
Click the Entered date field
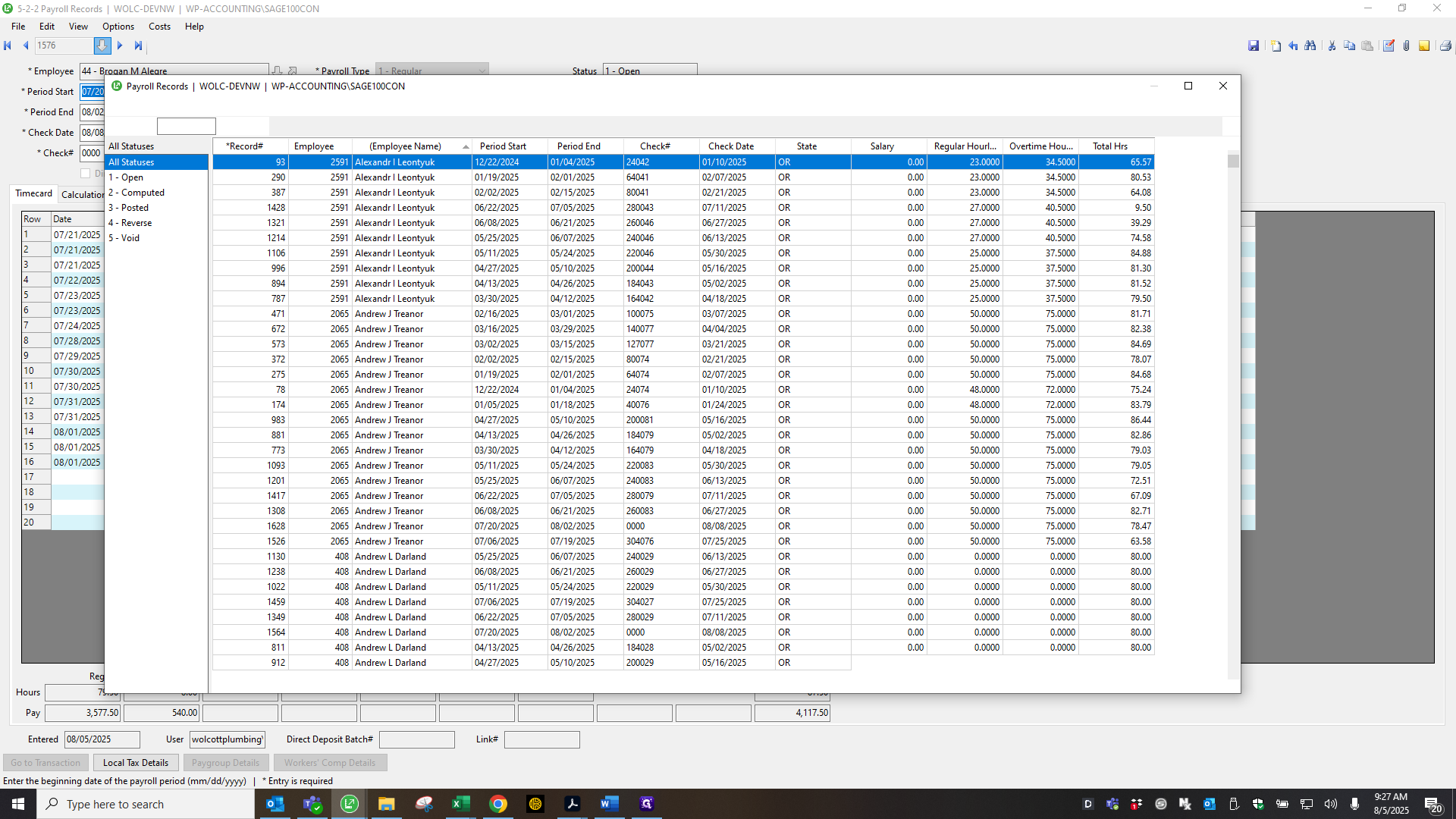tap(102, 739)
